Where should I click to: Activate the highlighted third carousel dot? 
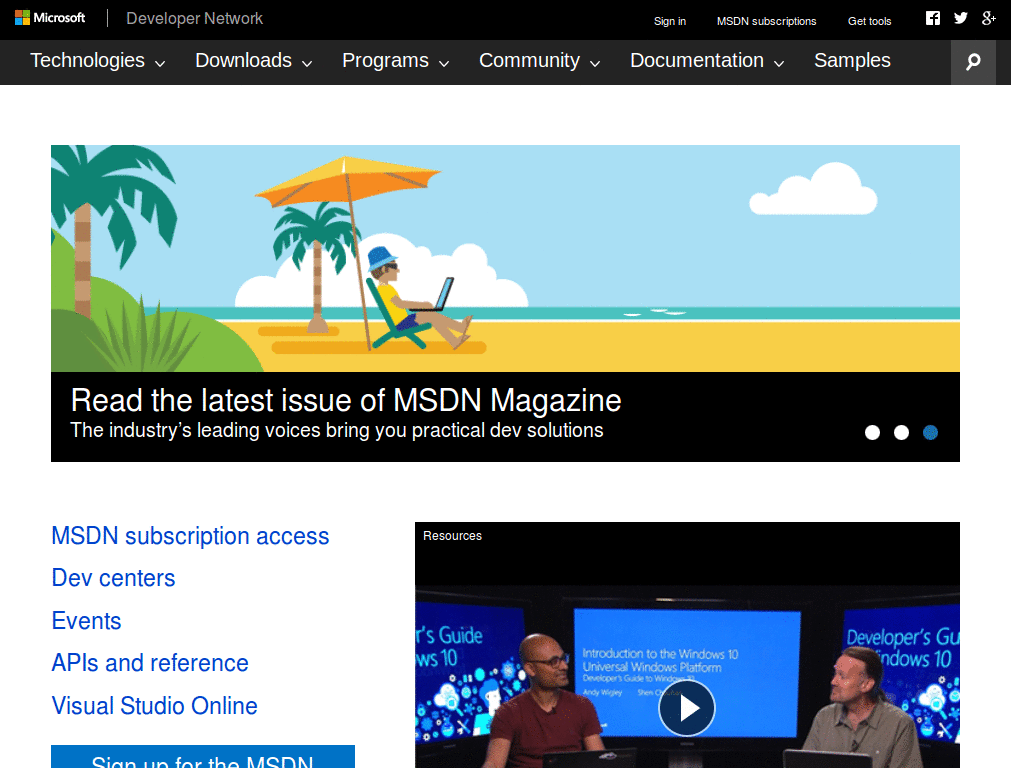(930, 432)
